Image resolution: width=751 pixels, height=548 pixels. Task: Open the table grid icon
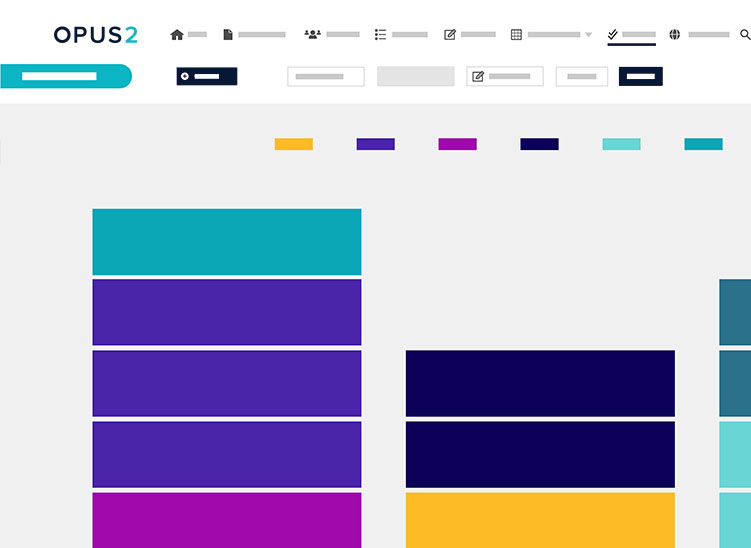tap(516, 35)
